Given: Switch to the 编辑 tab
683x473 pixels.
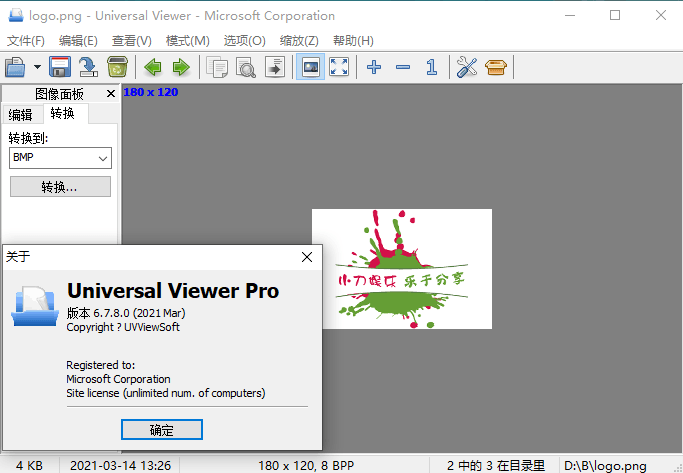Looking at the screenshot, I should 21,114.
